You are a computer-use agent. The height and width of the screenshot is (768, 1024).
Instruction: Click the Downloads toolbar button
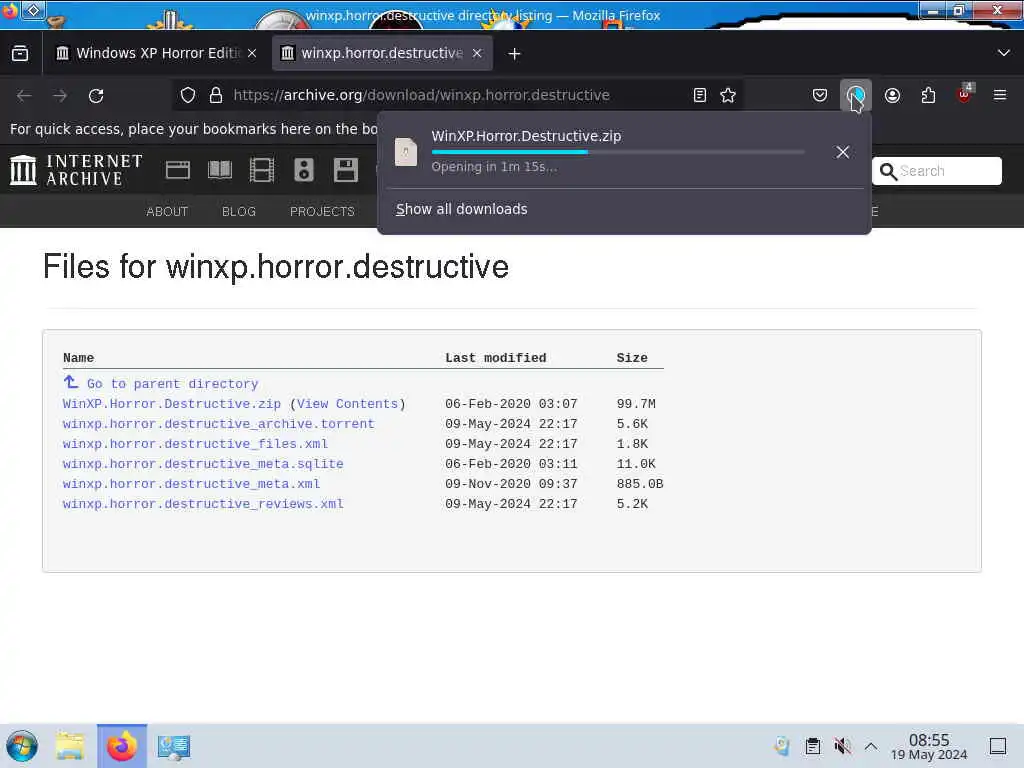(856, 95)
